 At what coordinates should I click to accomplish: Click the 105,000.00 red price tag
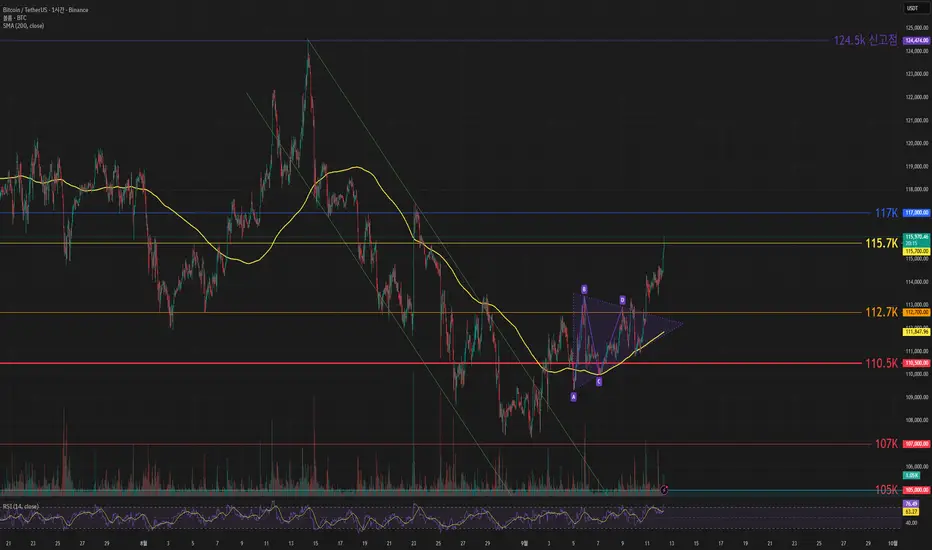(917, 490)
